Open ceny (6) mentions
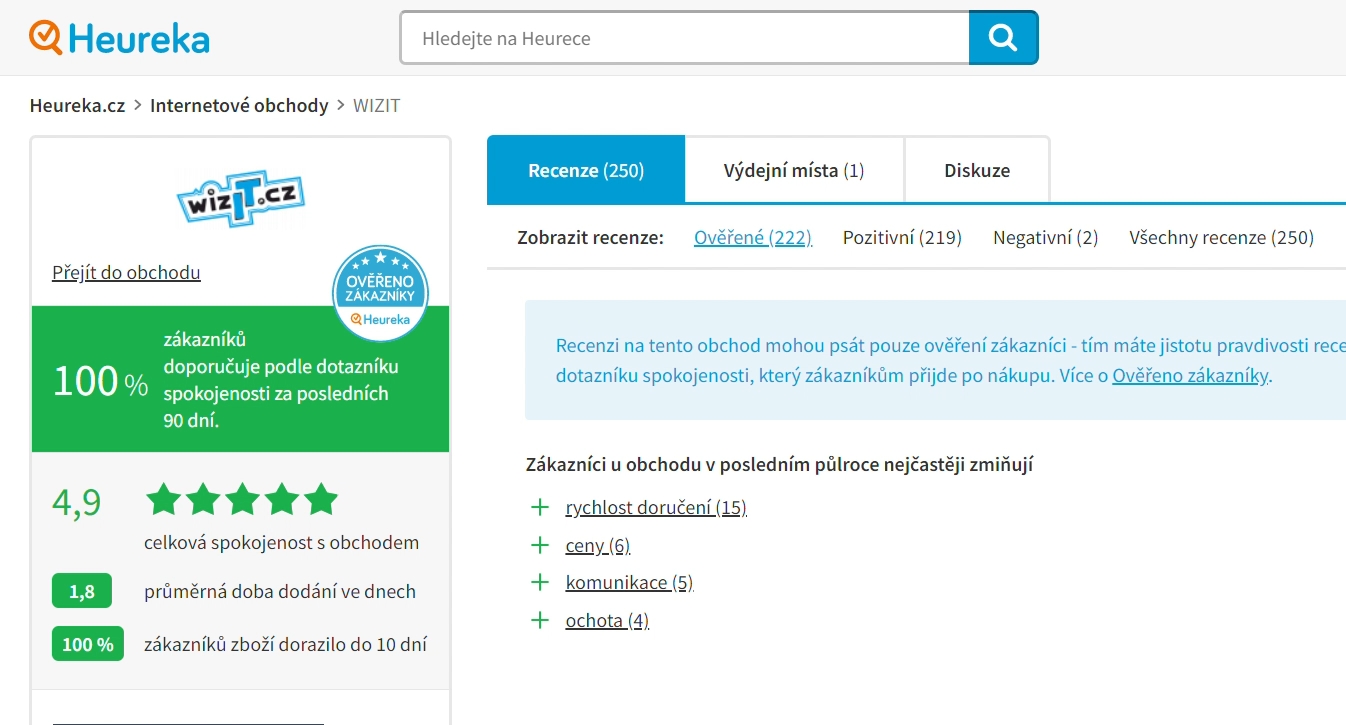The height and width of the screenshot is (725, 1346). (x=598, y=545)
